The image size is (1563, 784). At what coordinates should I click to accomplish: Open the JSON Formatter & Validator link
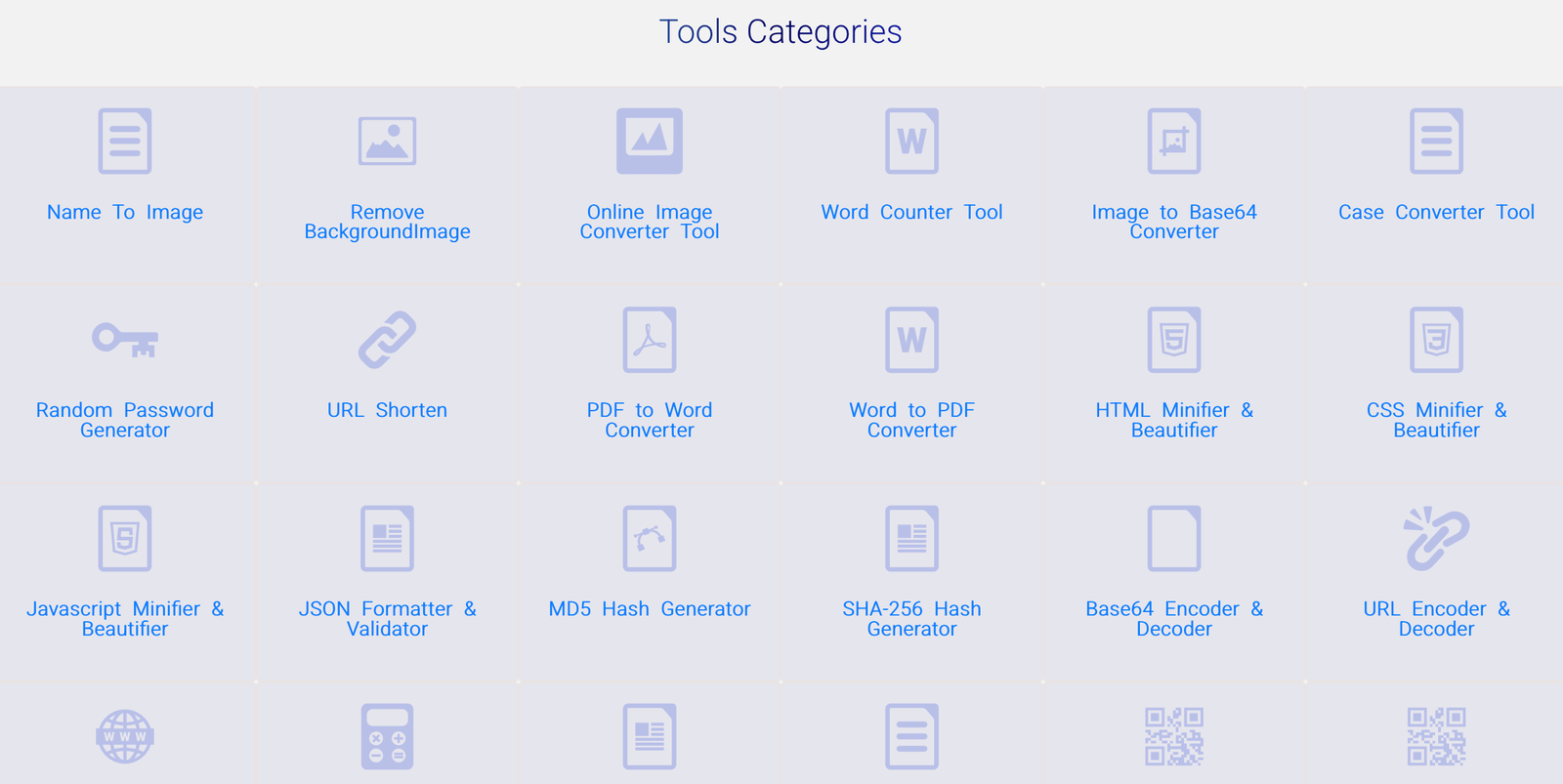[x=387, y=619]
